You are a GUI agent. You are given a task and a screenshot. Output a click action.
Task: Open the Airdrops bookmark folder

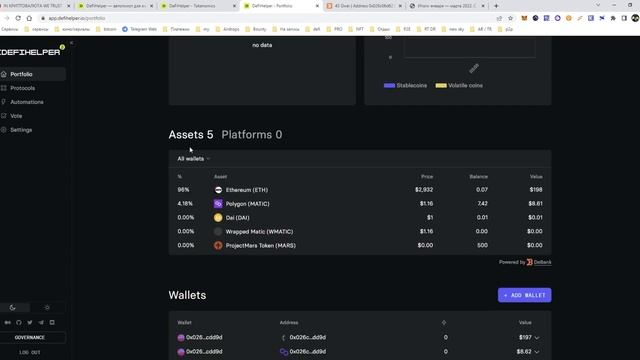(x=227, y=29)
